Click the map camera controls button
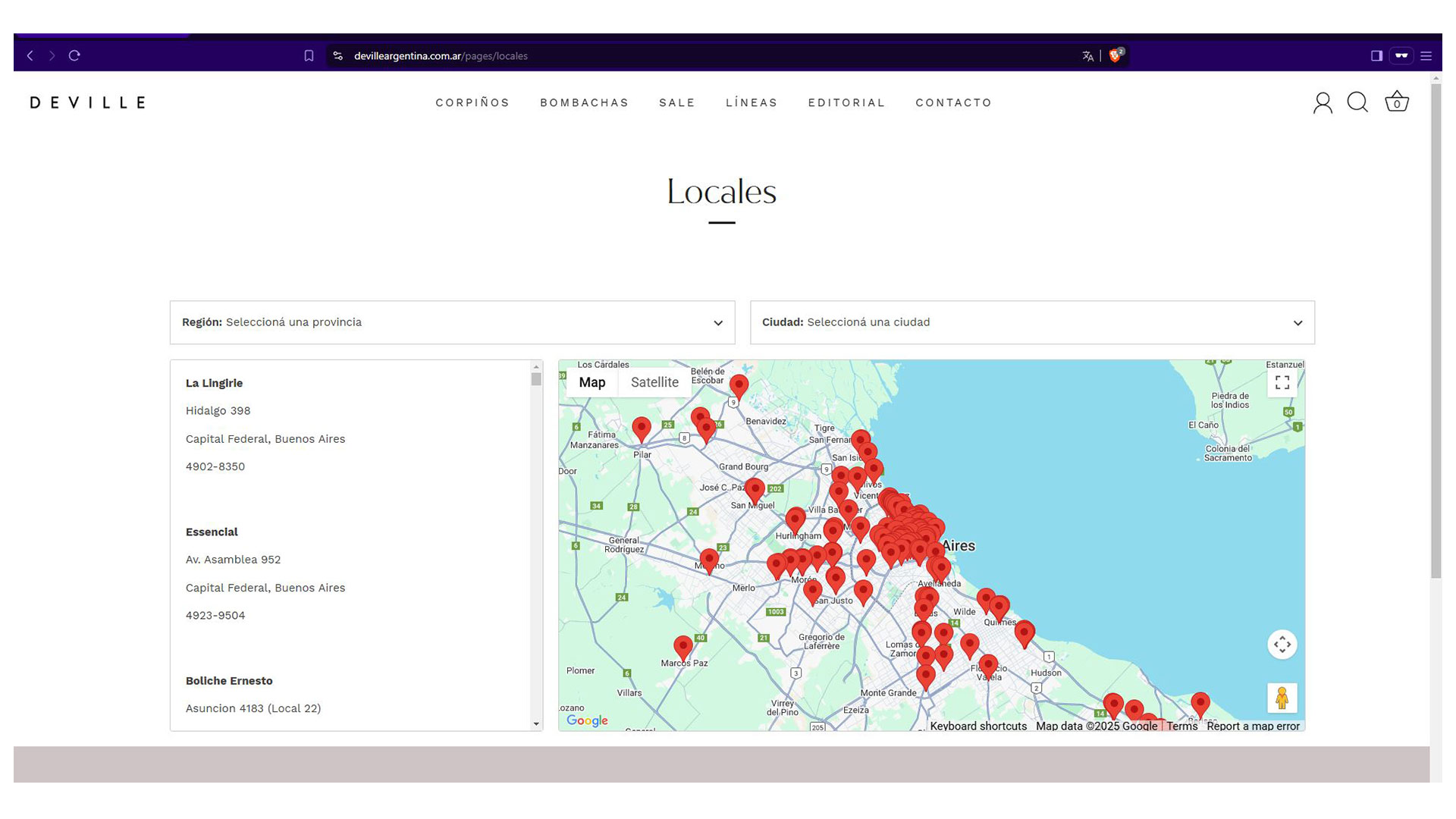The image size is (1456, 819). coord(1282,645)
